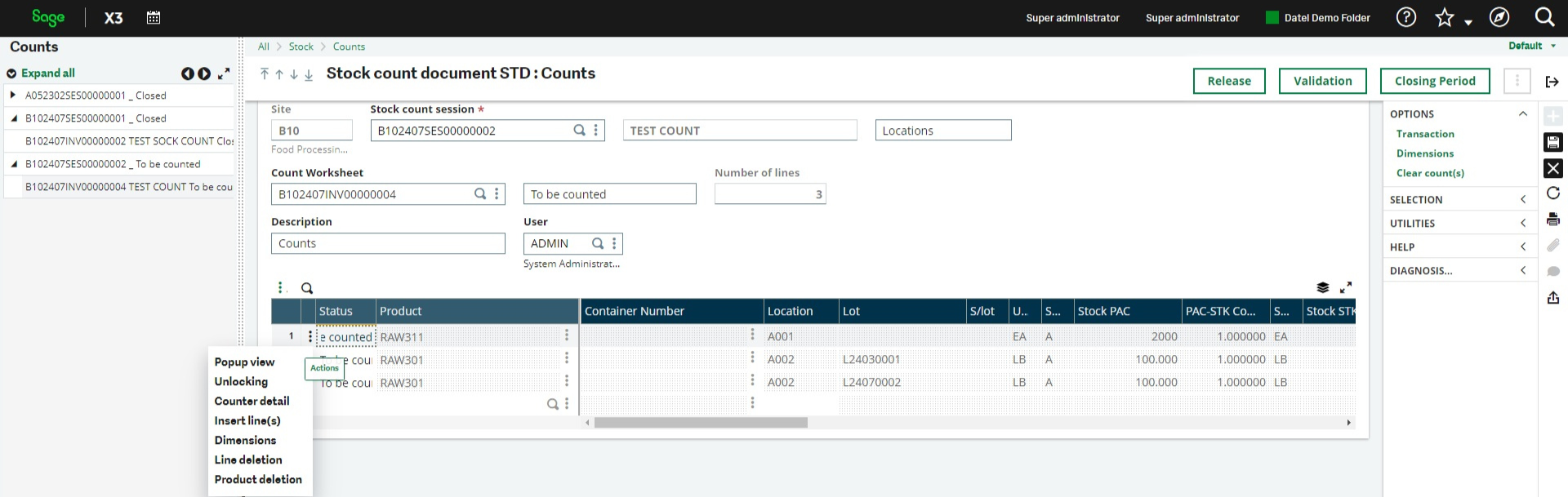
Task: Go to next record in left list
Action: click(x=204, y=73)
